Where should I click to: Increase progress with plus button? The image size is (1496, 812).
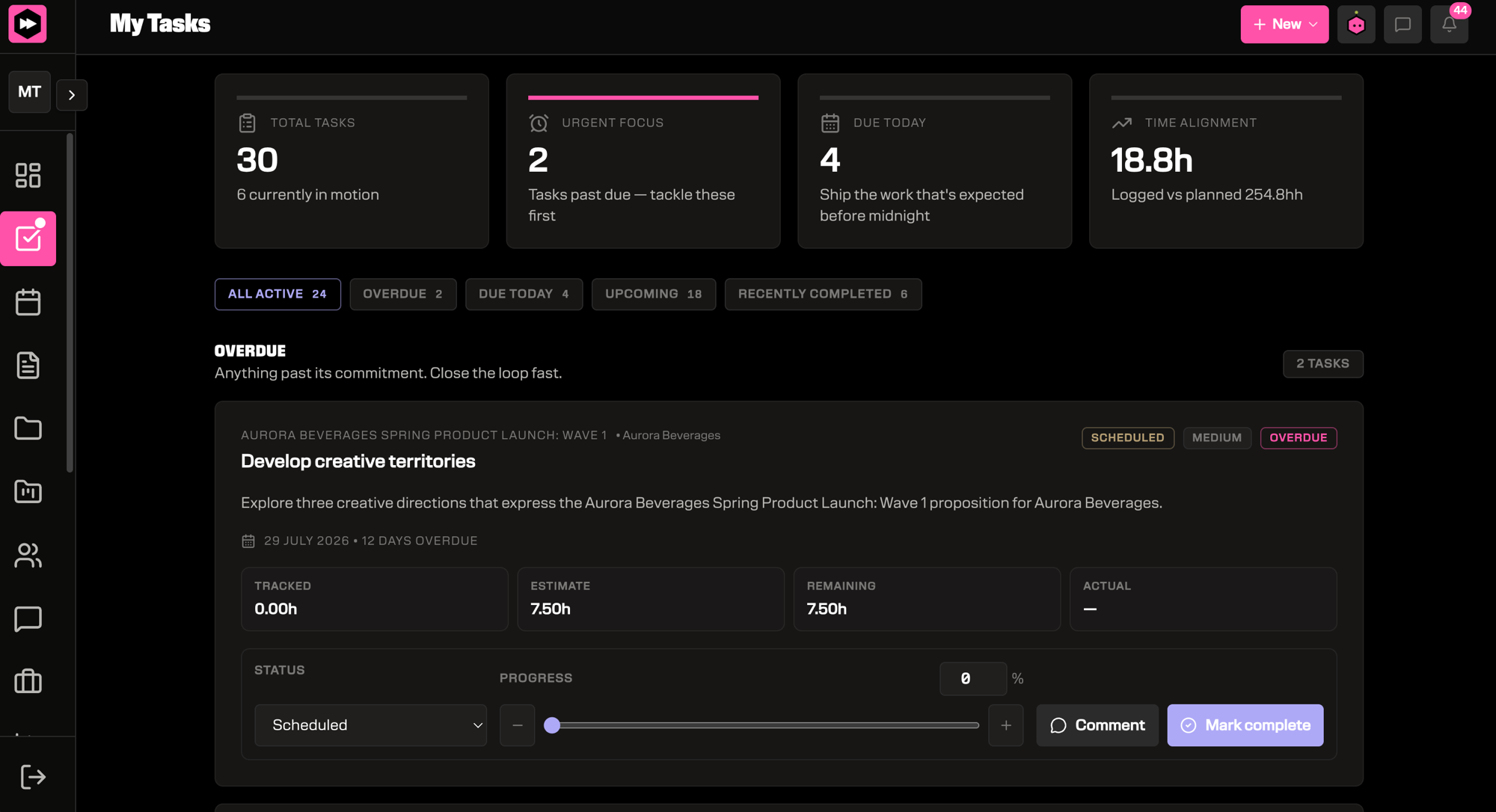pos(1005,725)
